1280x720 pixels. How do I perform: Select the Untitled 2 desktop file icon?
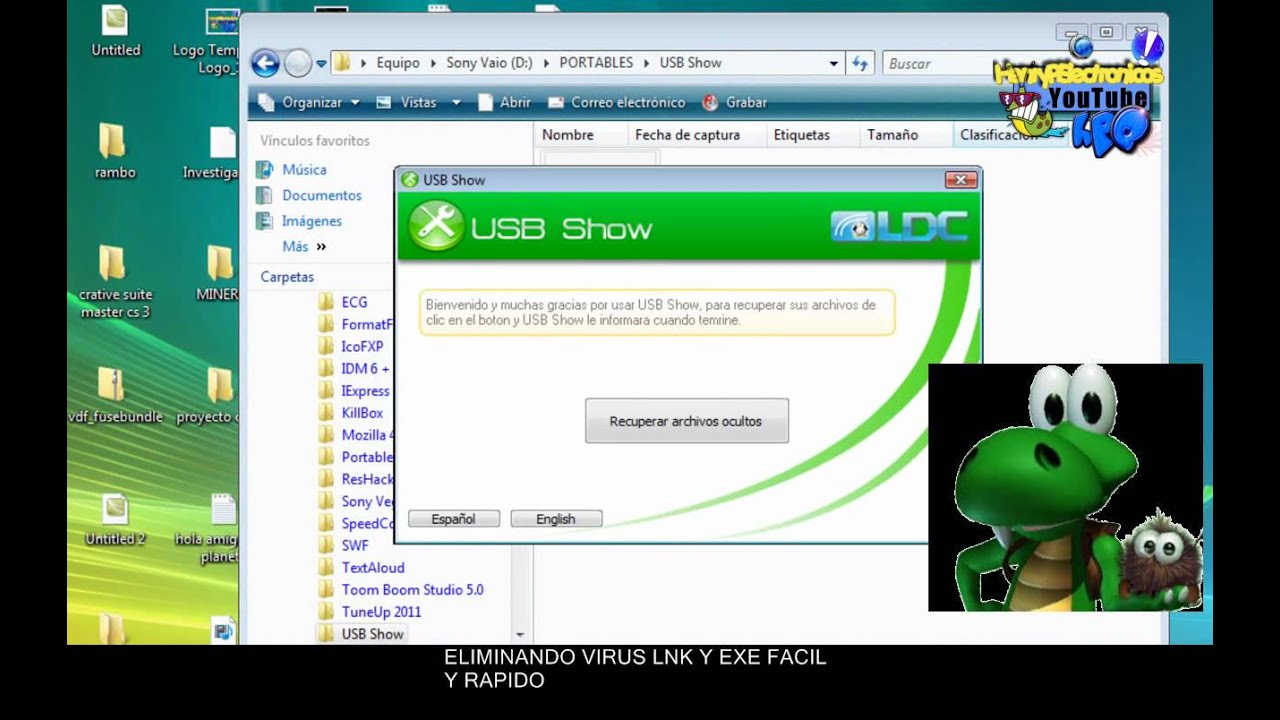[115, 520]
